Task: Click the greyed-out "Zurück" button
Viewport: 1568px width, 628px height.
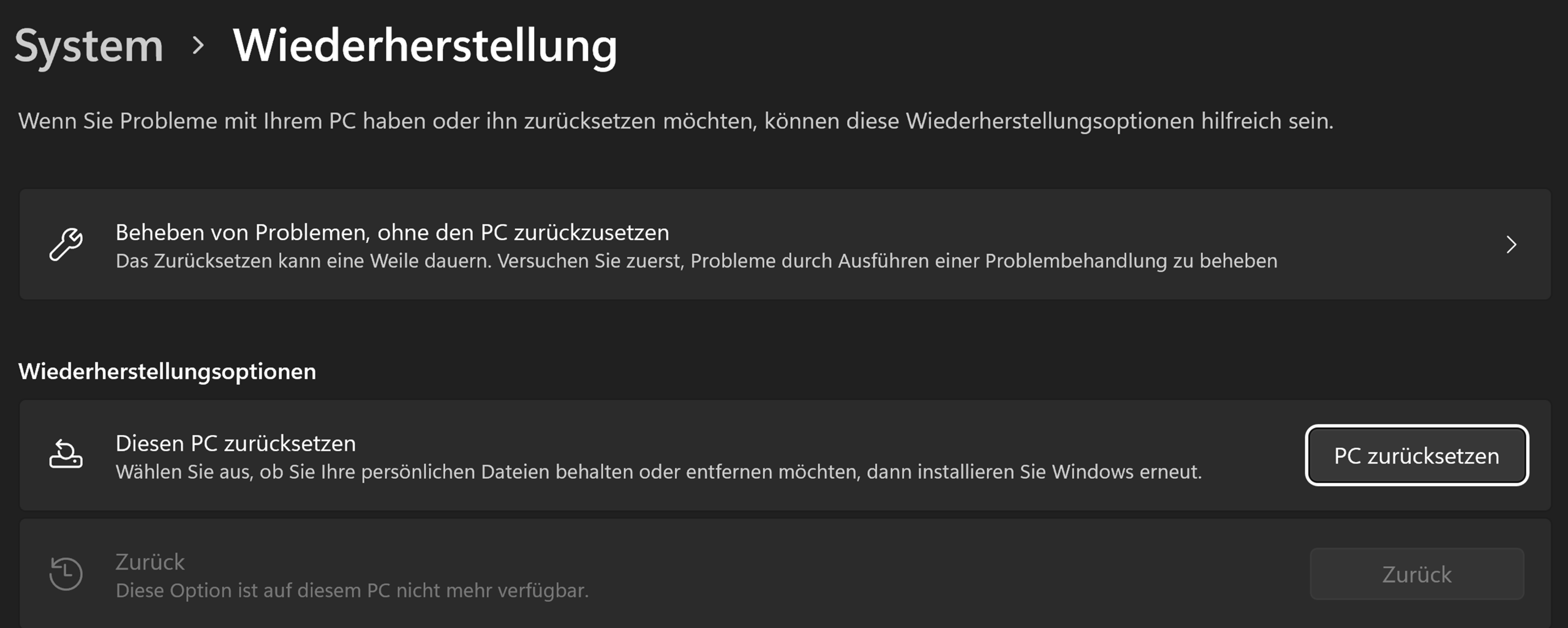Action: tap(1416, 574)
